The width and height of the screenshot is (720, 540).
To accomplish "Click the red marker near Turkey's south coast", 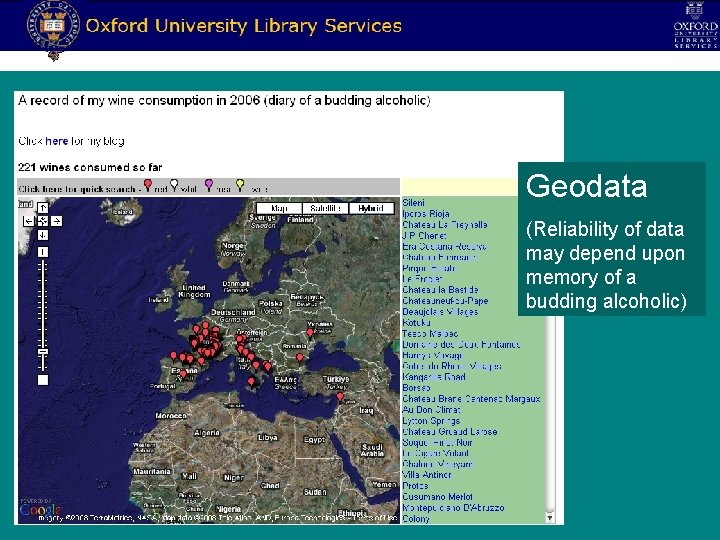I will point(340,397).
